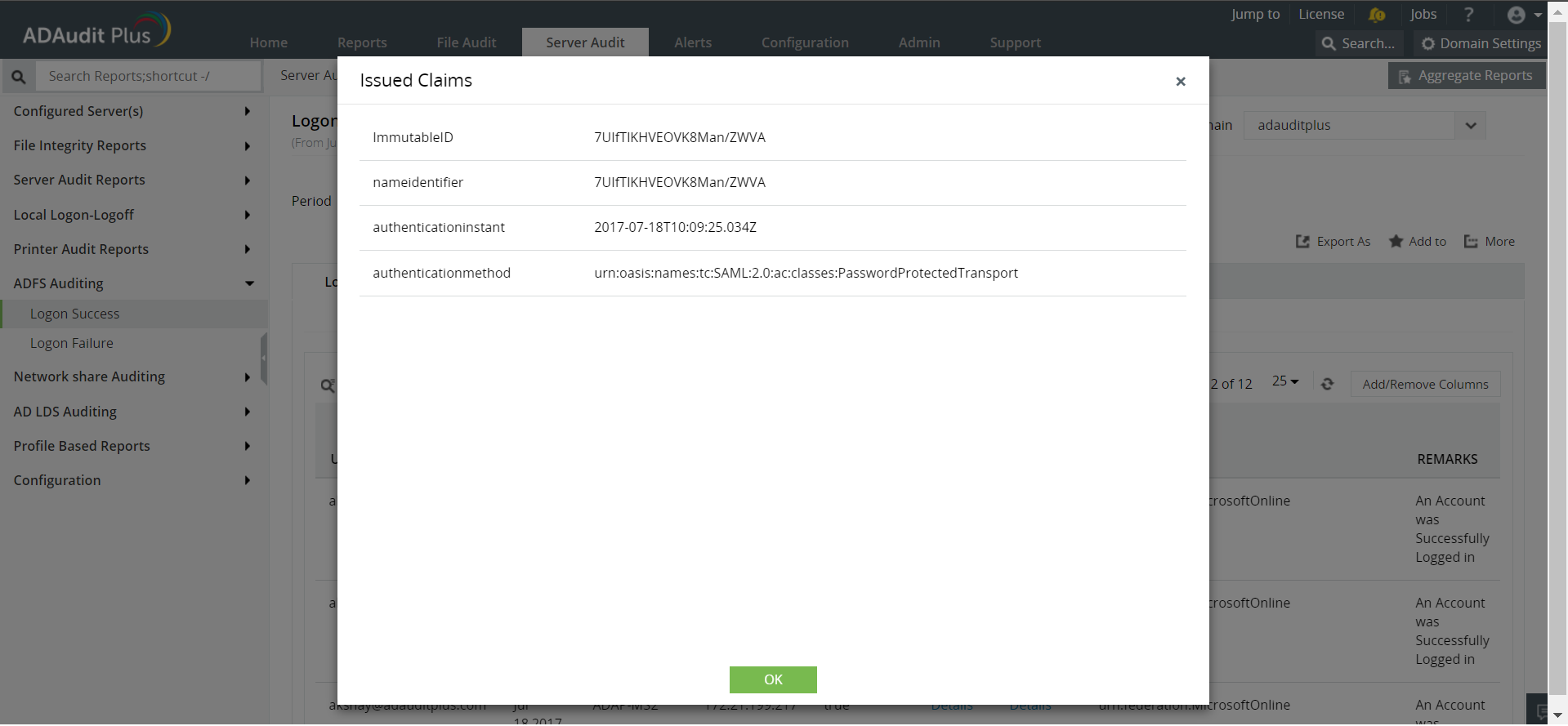Open the adauditplus domain dropdown
Screen dimensions: 1568x726
tap(1470, 126)
